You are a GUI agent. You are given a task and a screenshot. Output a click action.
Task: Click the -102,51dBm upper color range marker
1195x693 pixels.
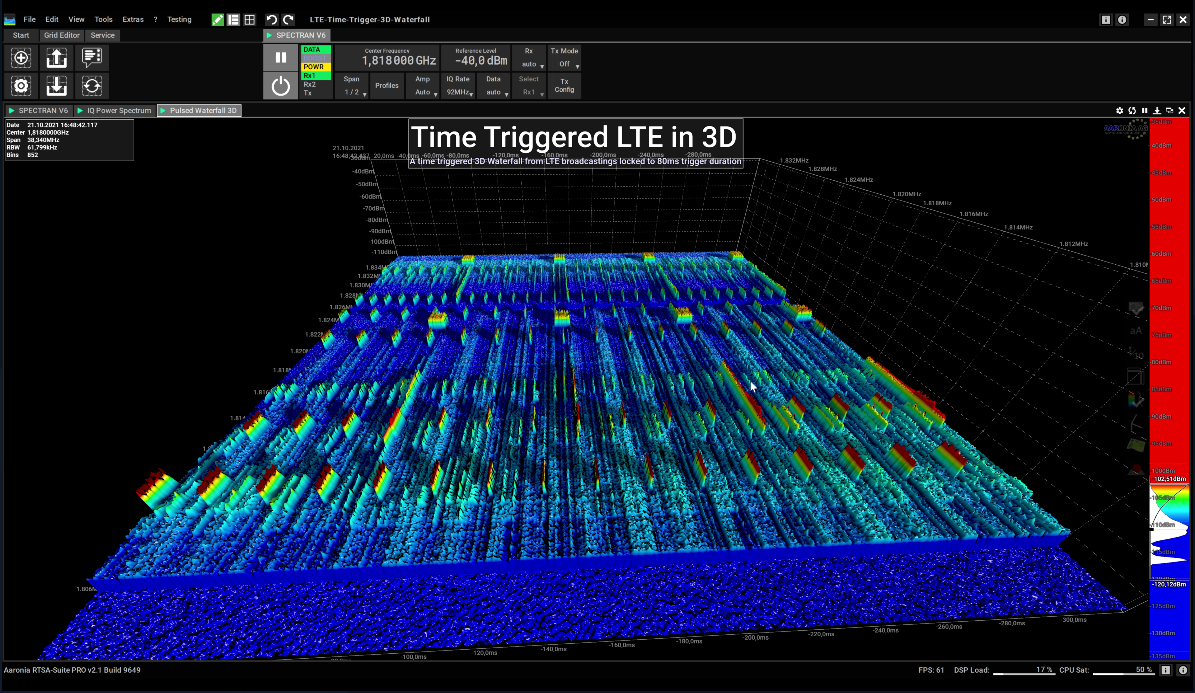(1169, 479)
